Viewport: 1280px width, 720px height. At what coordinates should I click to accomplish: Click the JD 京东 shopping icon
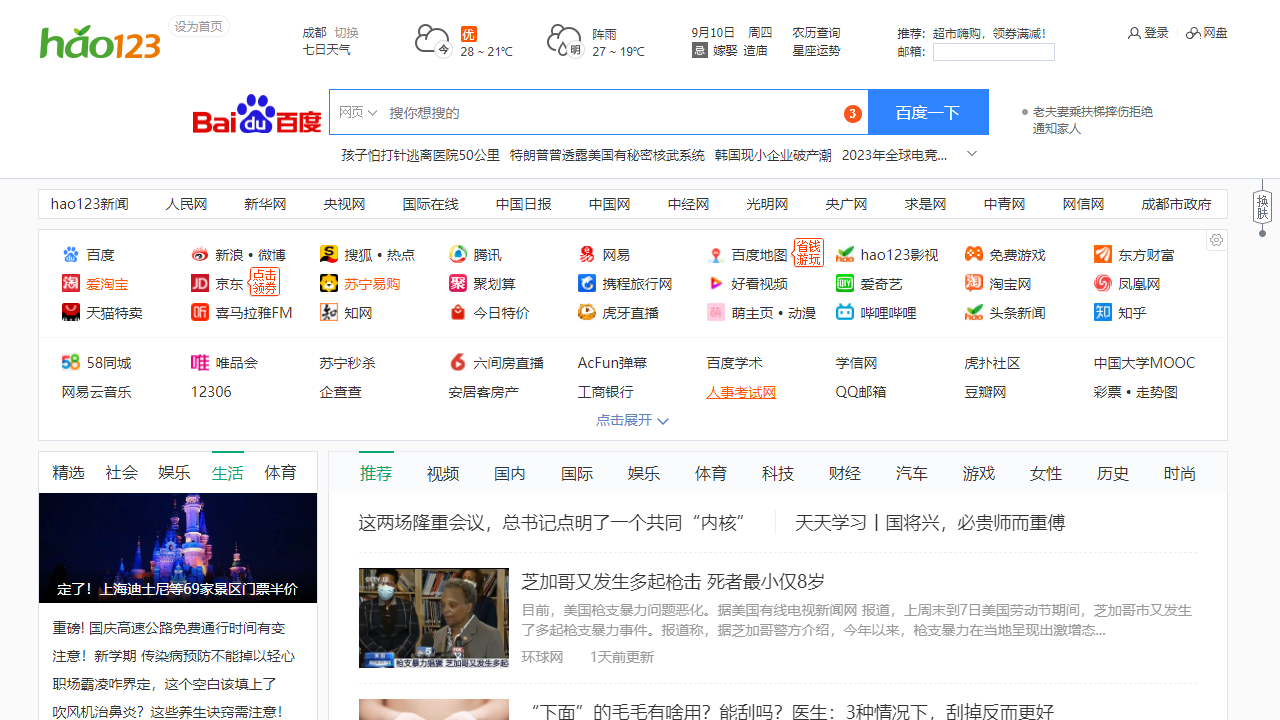click(x=200, y=283)
